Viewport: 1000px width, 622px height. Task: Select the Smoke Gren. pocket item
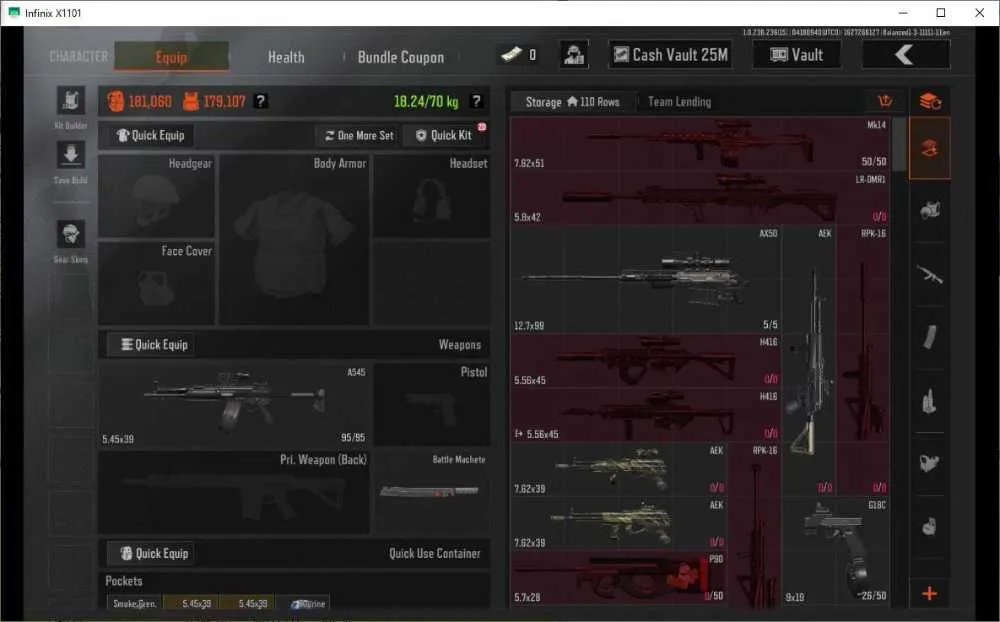point(135,603)
